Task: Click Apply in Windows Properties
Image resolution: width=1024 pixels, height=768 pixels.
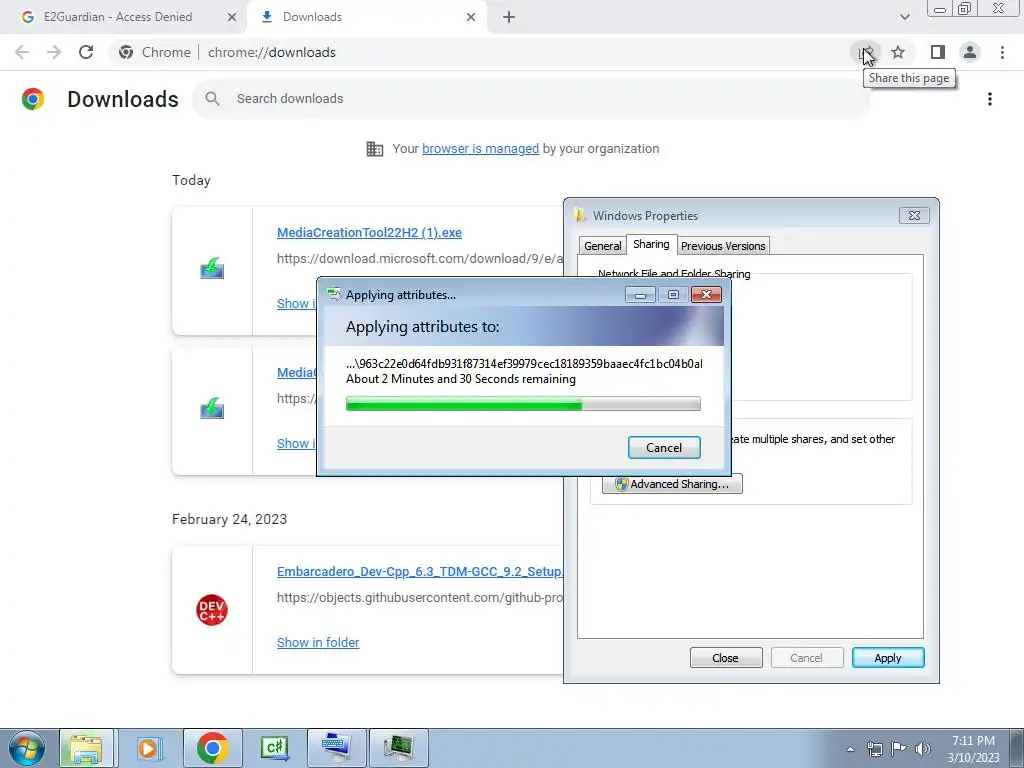Action: point(888,658)
